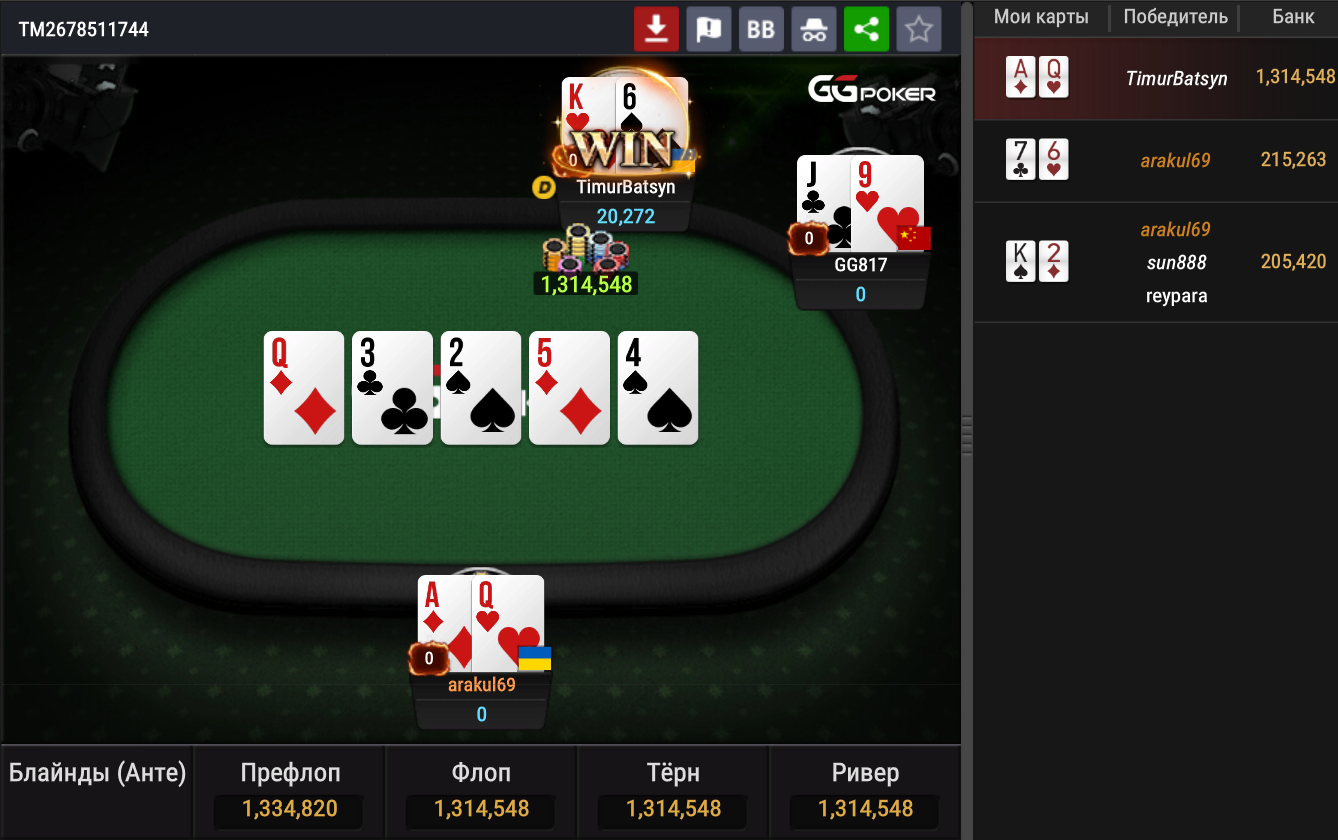This screenshot has width=1338, height=840.
Task: Open the 215,263 pot hand row
Action: [1156, 160]
